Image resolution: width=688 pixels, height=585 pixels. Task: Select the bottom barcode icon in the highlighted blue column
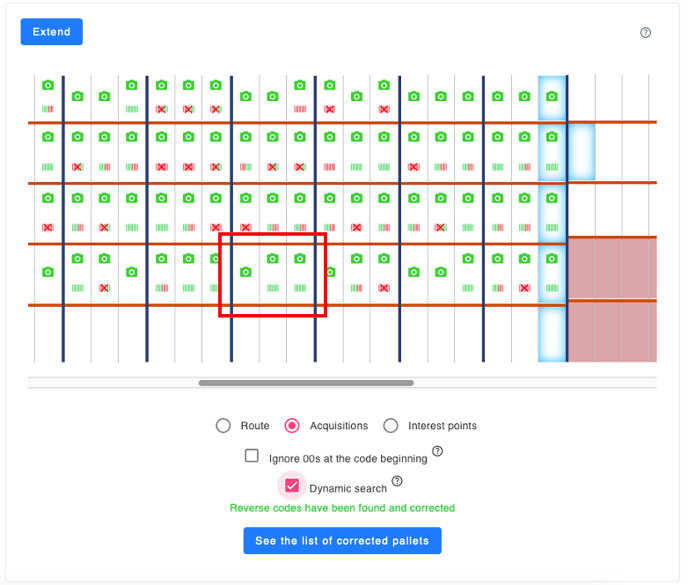(552, 288)
